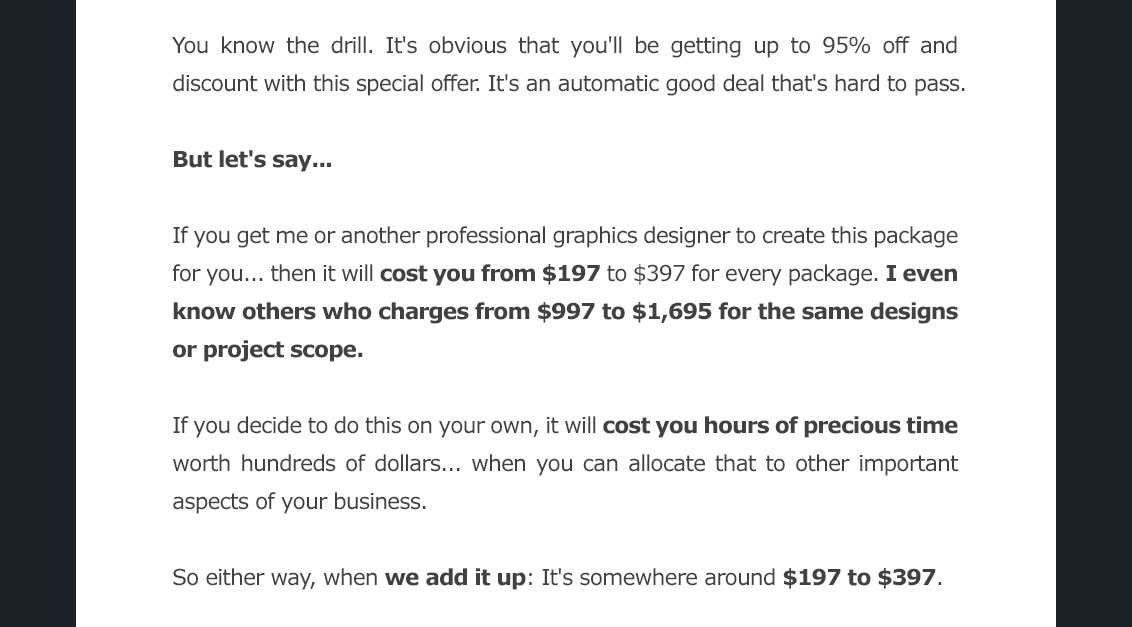Click the "So either way, when" text
This screenshot has width=1132, height=627.
tap(275, 578)
